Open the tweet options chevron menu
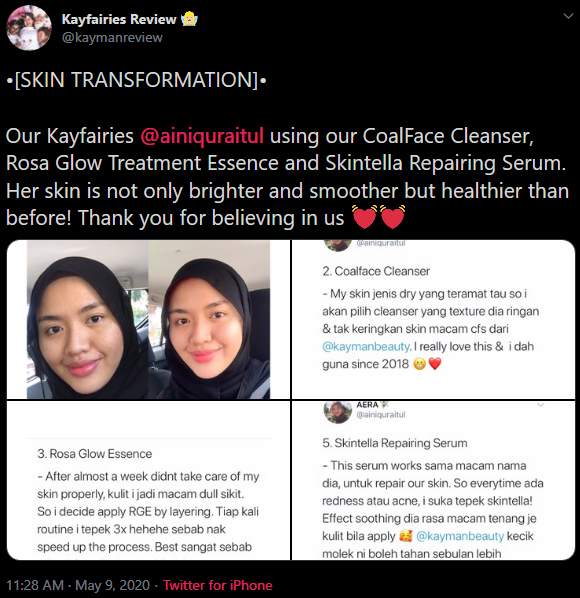Image resolution: width=580 pixels, height=598 pixels. [x=568, y=16]
